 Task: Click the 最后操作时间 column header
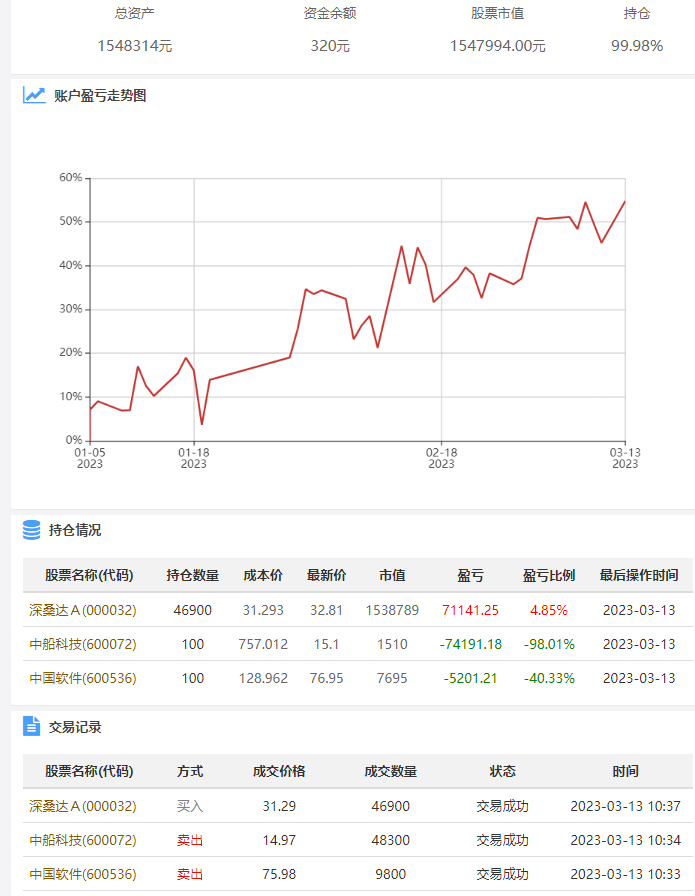639,575
